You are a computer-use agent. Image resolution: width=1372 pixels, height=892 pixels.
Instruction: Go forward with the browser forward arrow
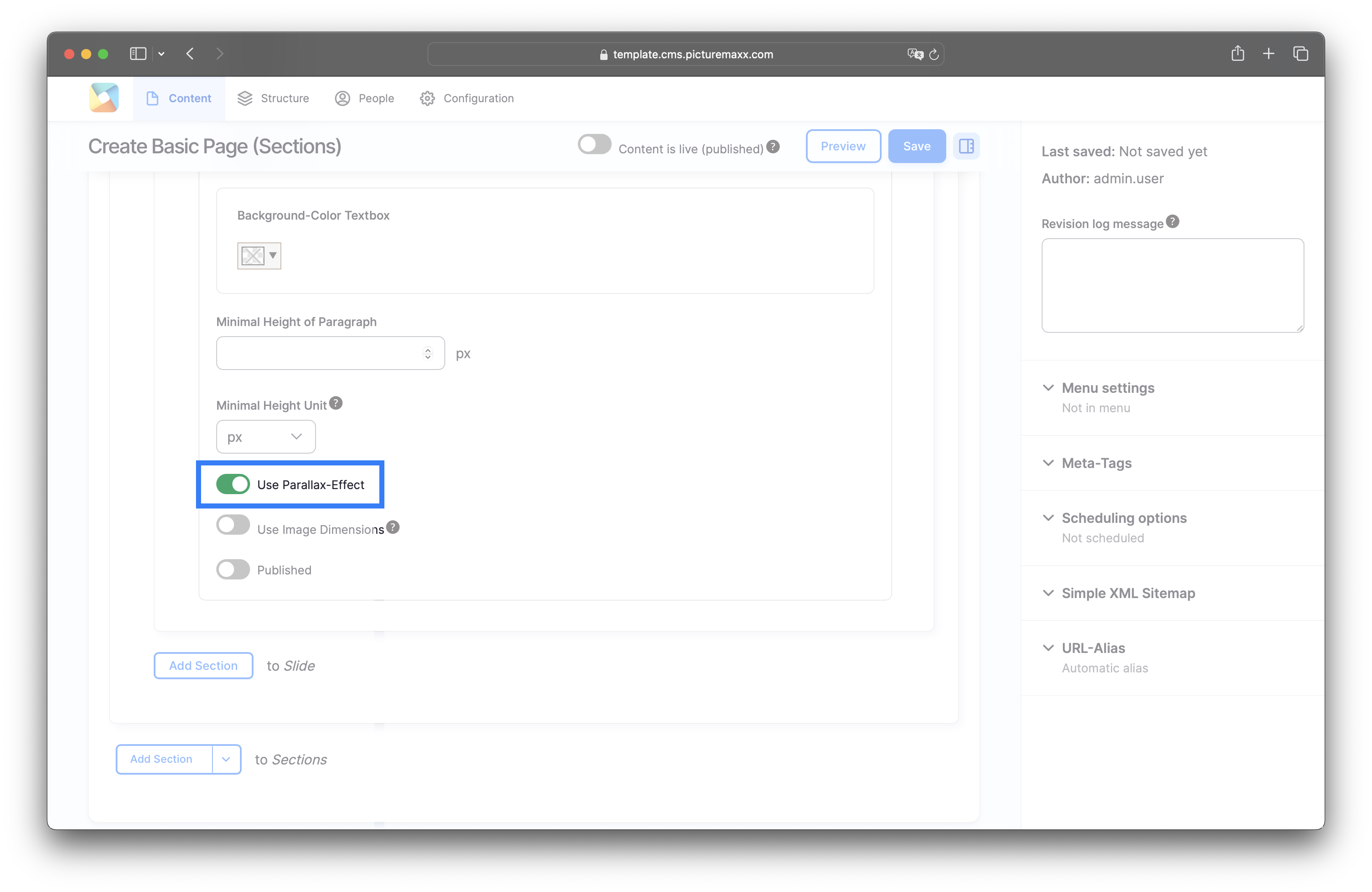(x=220, y=54)
